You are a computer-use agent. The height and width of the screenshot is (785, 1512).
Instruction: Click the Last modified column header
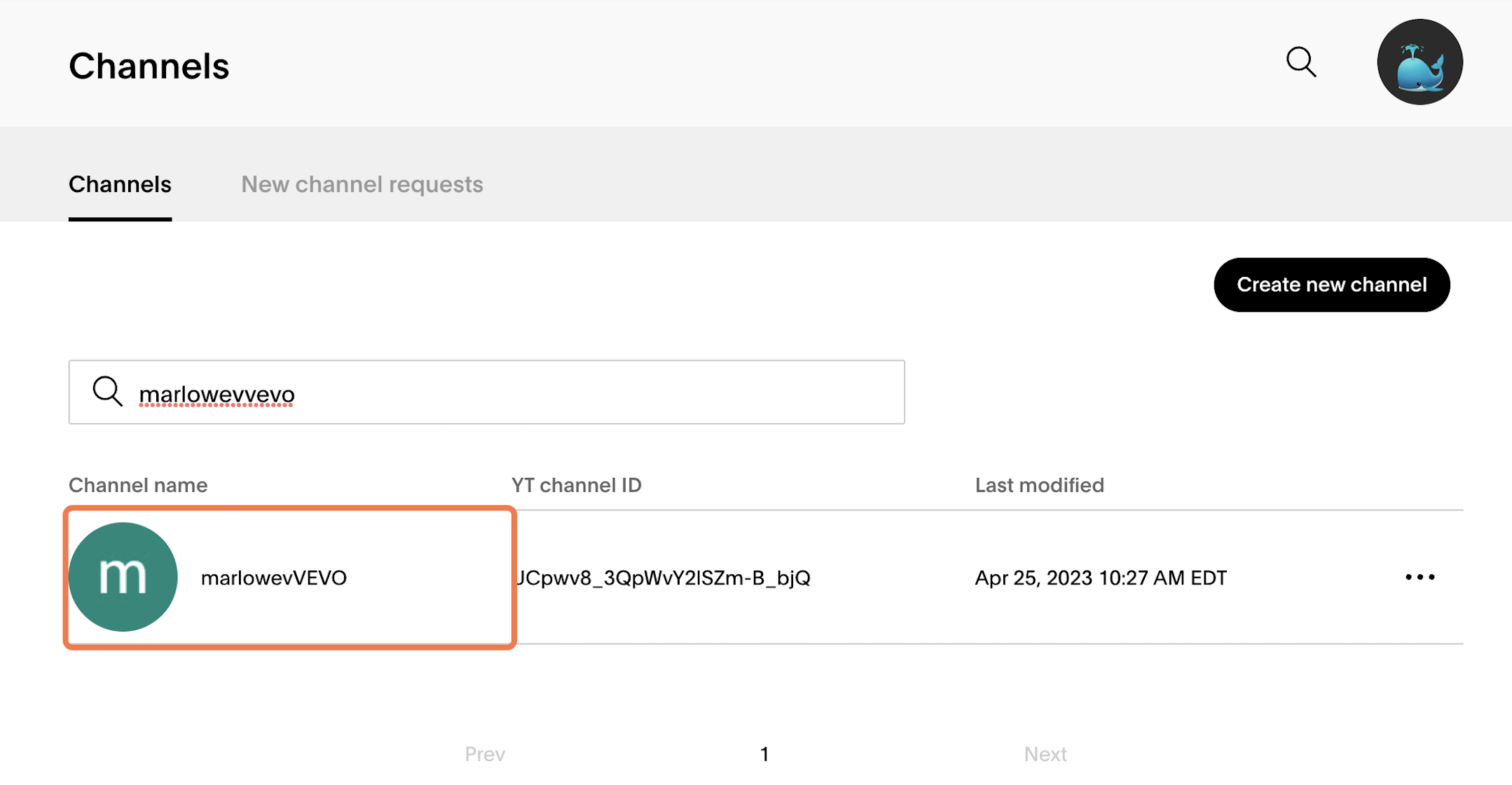tap(1039, 485)
